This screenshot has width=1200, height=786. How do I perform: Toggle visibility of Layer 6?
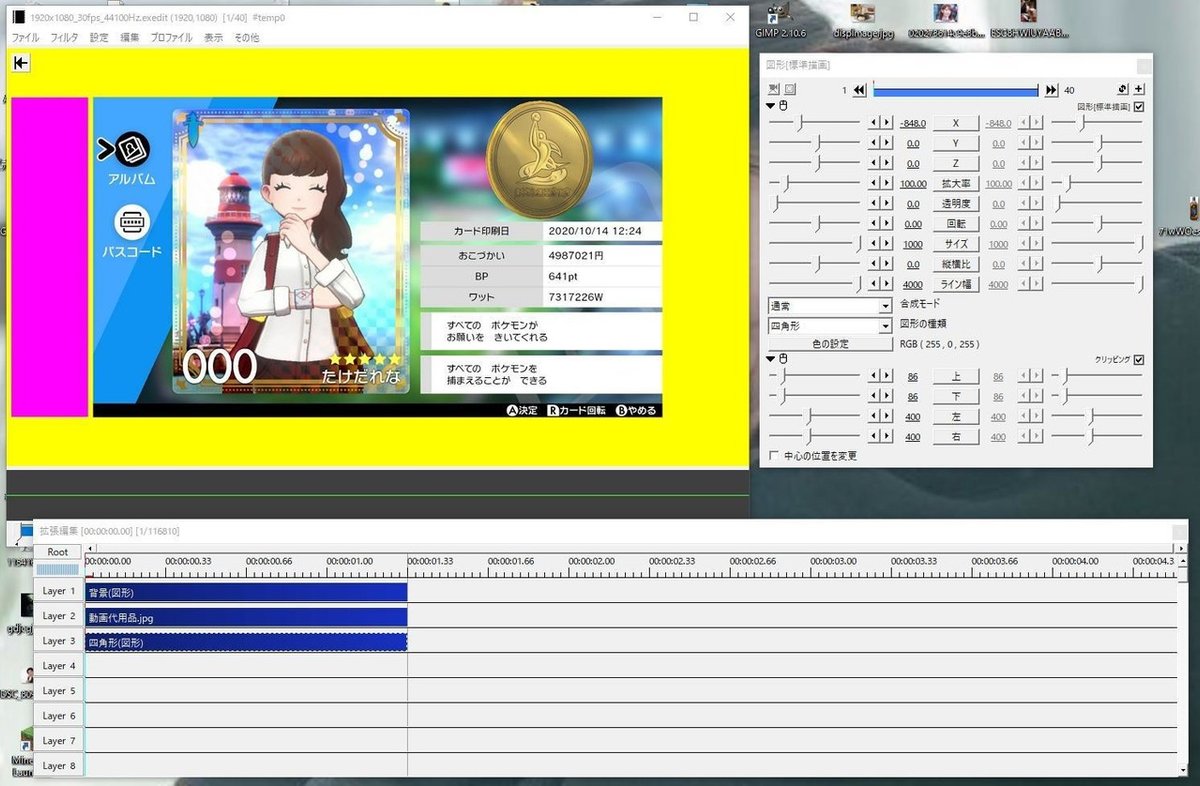59,716
